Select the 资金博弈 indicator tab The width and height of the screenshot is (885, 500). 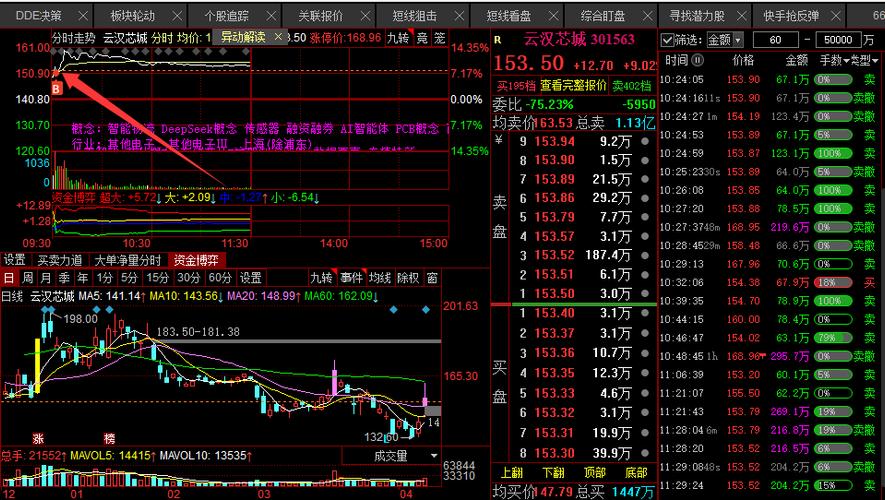coord(196,260)
